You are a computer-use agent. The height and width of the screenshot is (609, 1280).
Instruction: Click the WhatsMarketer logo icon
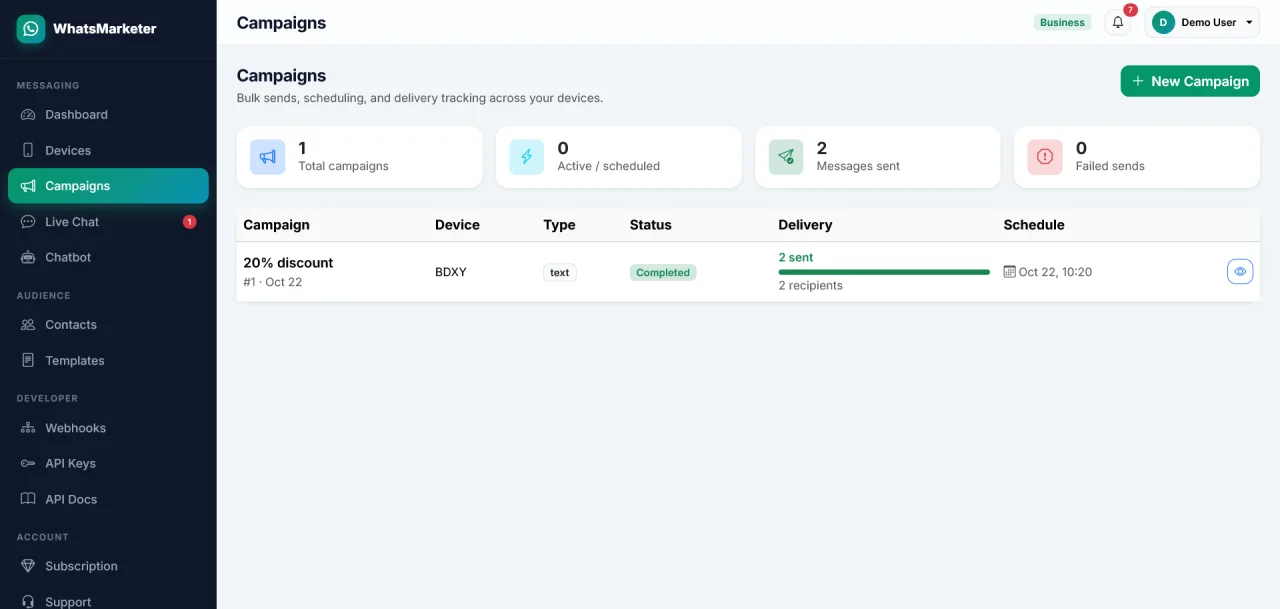pyautogui.click(x=31, y=29)
